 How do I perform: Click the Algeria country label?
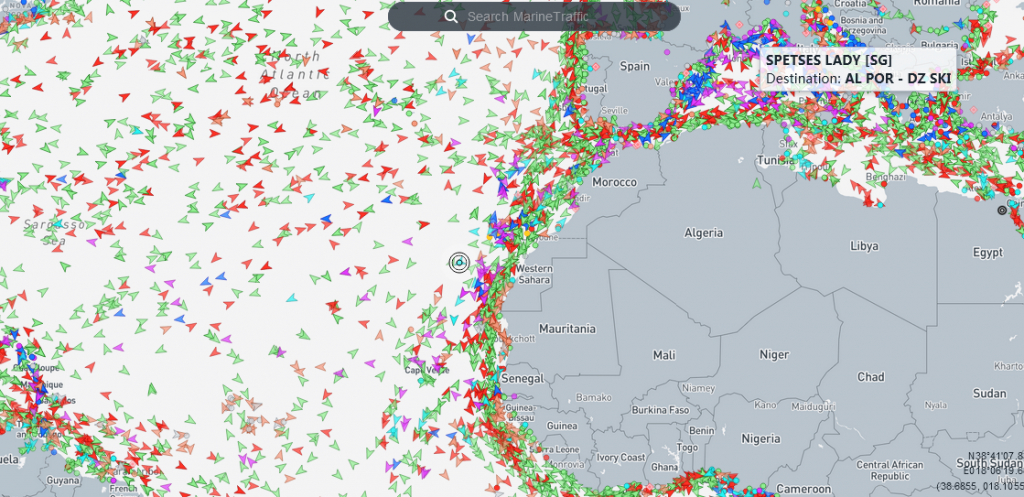click(x=703, y=233)
